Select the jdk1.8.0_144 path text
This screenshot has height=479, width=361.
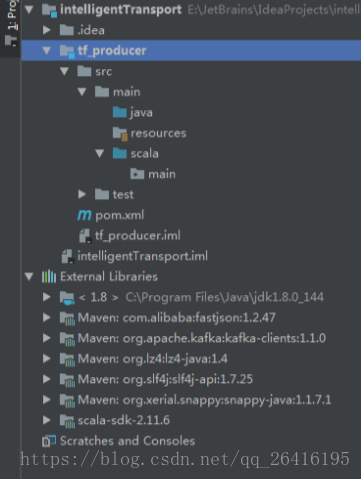coord(224,297)
